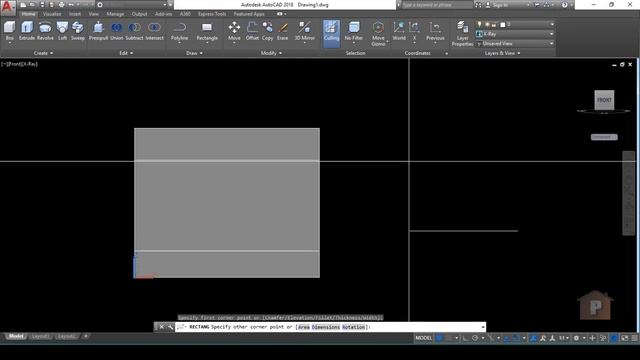The width and height of the screenshot is (640, 360).
Task: Open the AutoCAD application menu logo
Action: [8, 7]
